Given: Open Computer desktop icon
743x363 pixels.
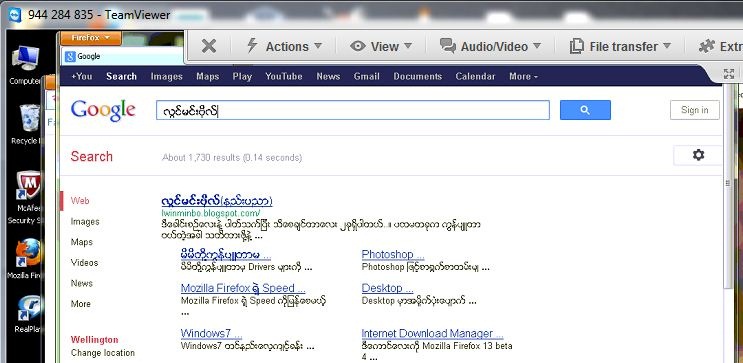Looking at the screenshot, I should click(25, 65).
